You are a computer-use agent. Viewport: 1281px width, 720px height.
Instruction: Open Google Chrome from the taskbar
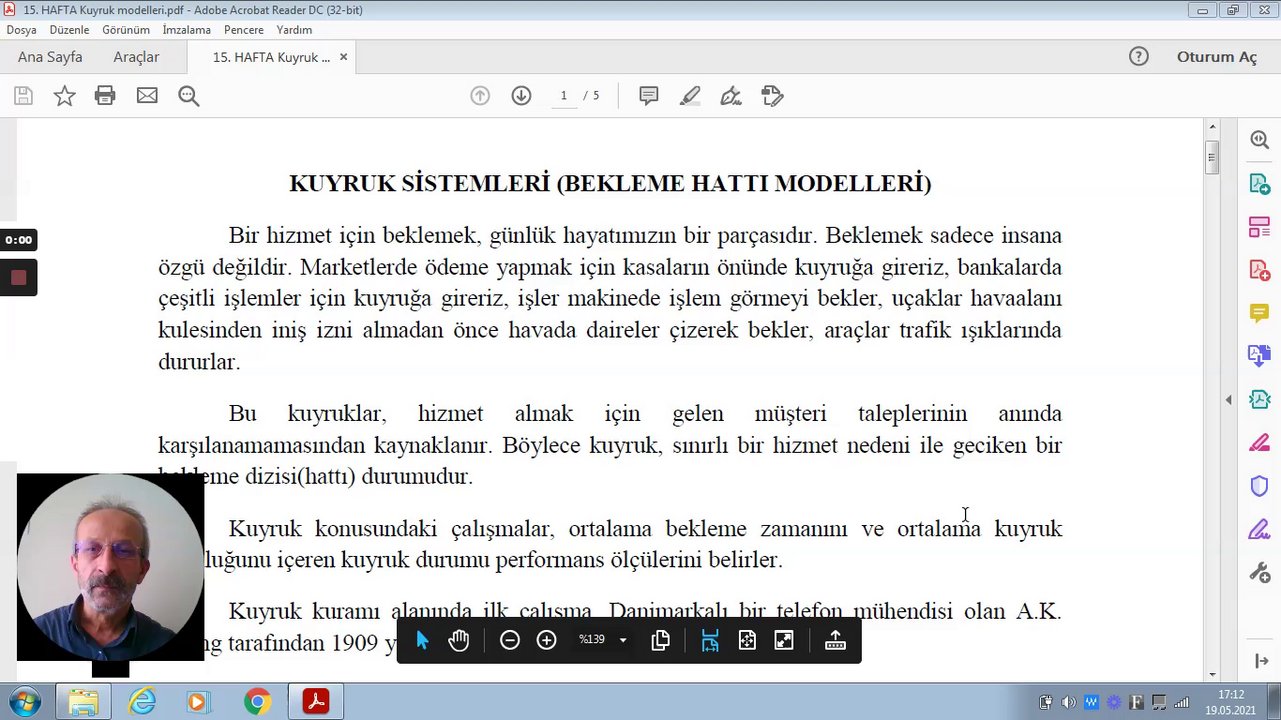tap(257, 703)
